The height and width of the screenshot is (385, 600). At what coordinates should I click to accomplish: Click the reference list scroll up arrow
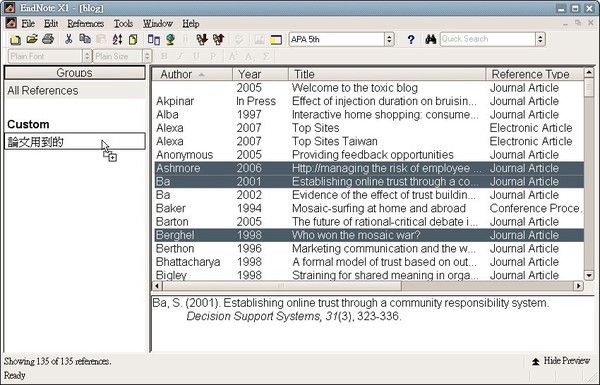click(x=589, y=72)
